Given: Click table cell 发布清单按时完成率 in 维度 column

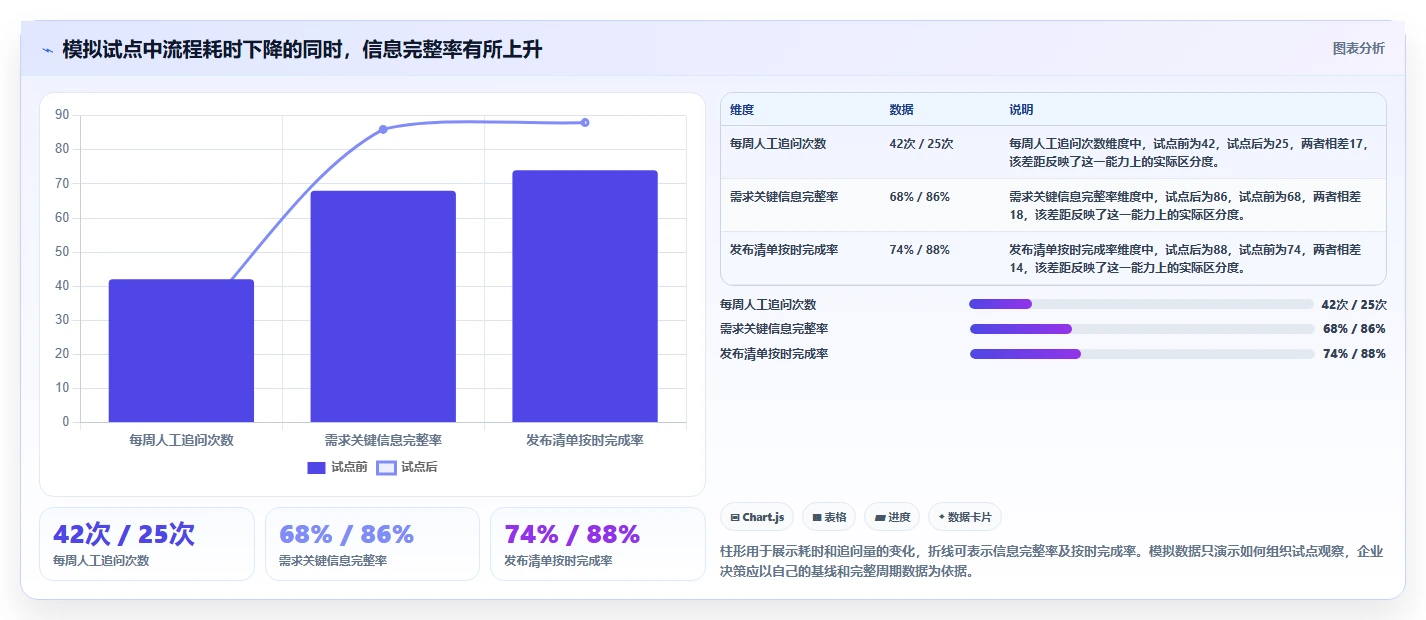Looking at the screenshot, I should coord(784,250).
